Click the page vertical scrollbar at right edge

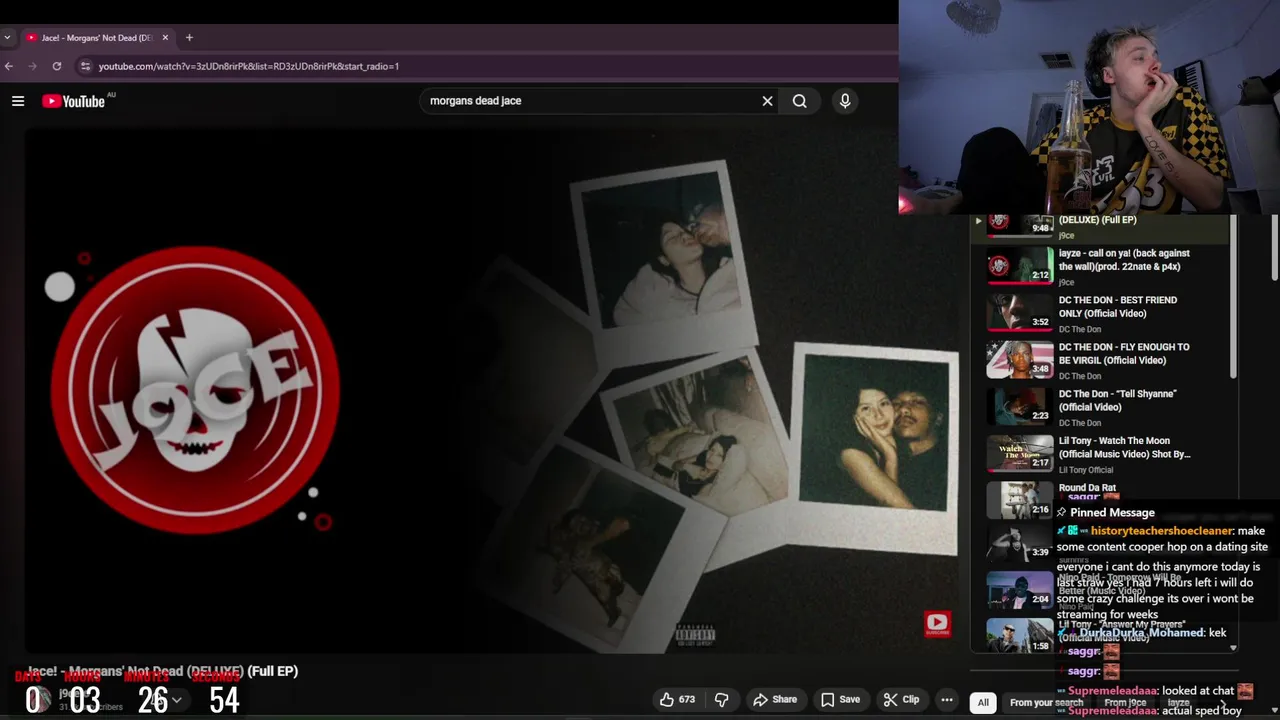[x=1274, y=248]
